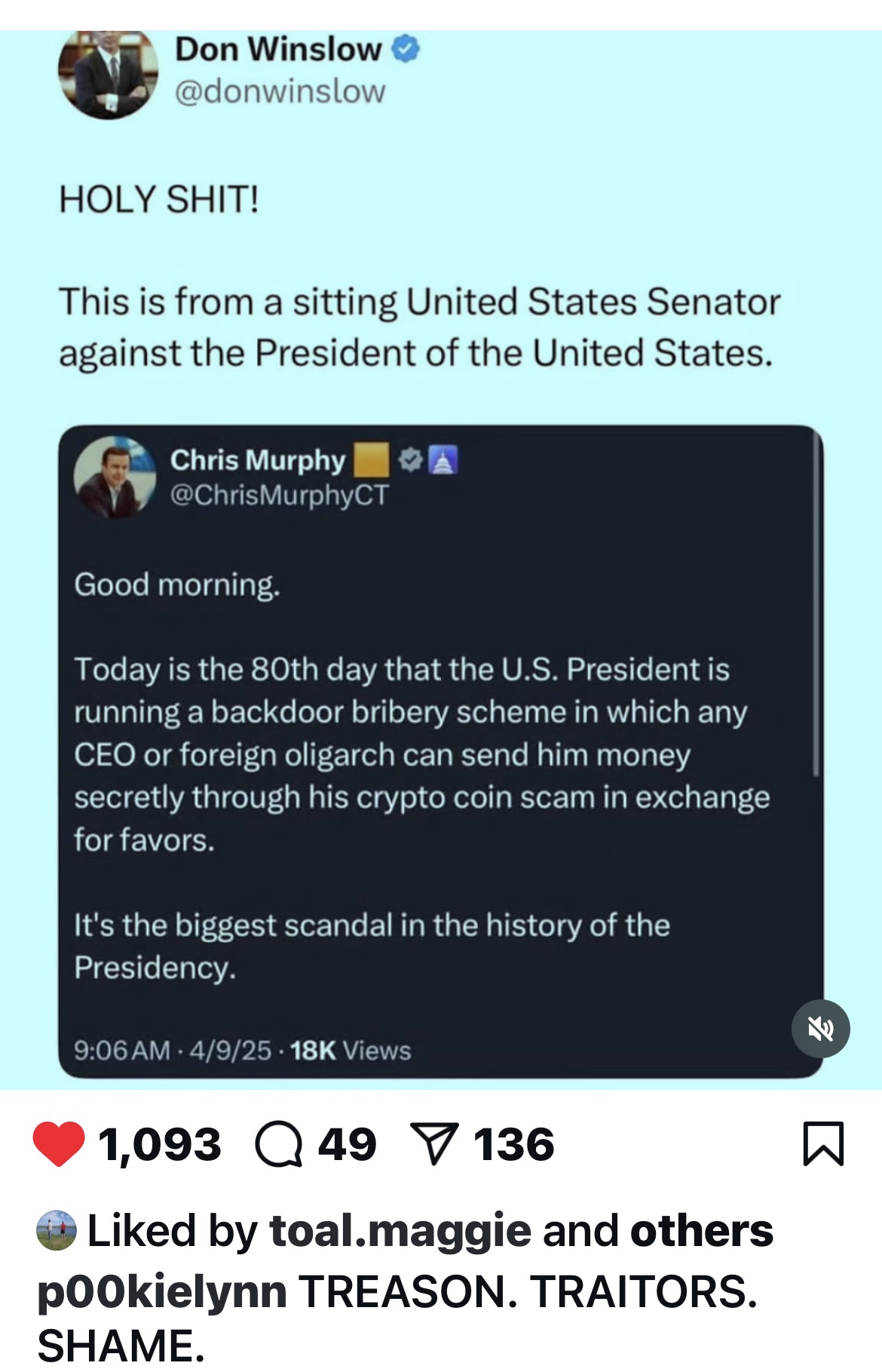Open toal.maggie's profile from likes
Viewport: 882px width, 1372px height.
point(400,1230)
